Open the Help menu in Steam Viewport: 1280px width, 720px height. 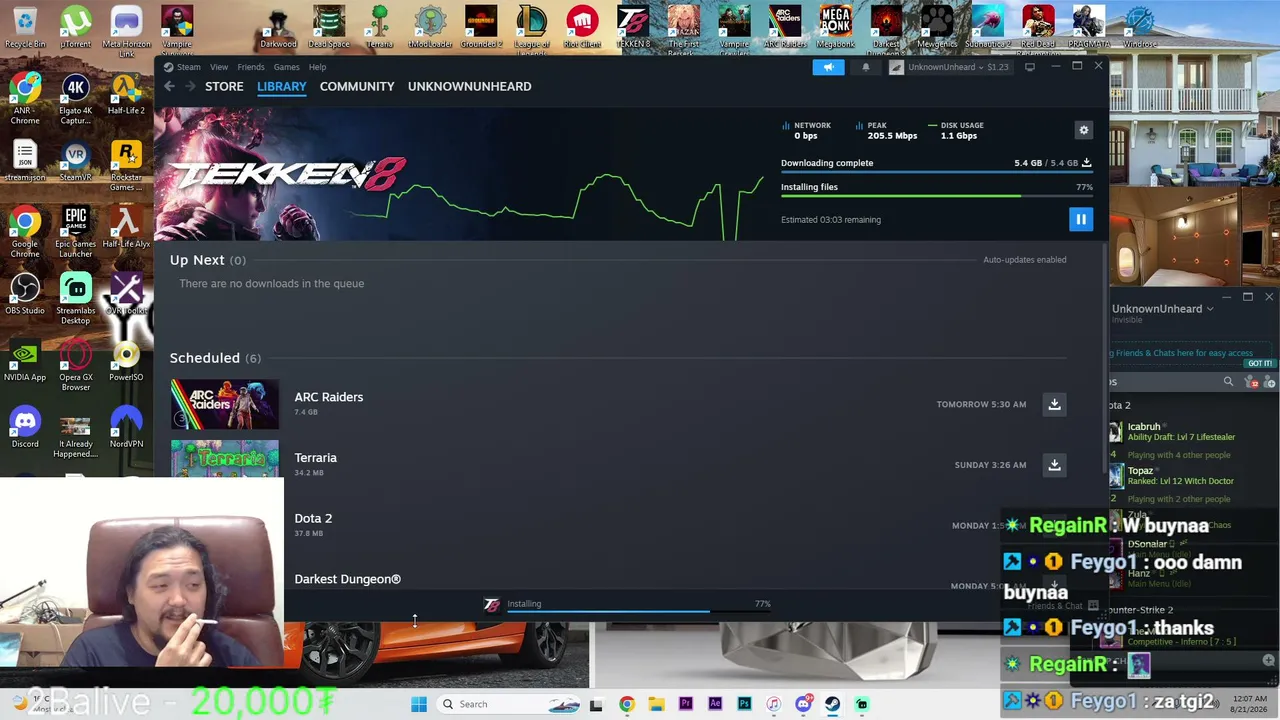coord(317,67)
